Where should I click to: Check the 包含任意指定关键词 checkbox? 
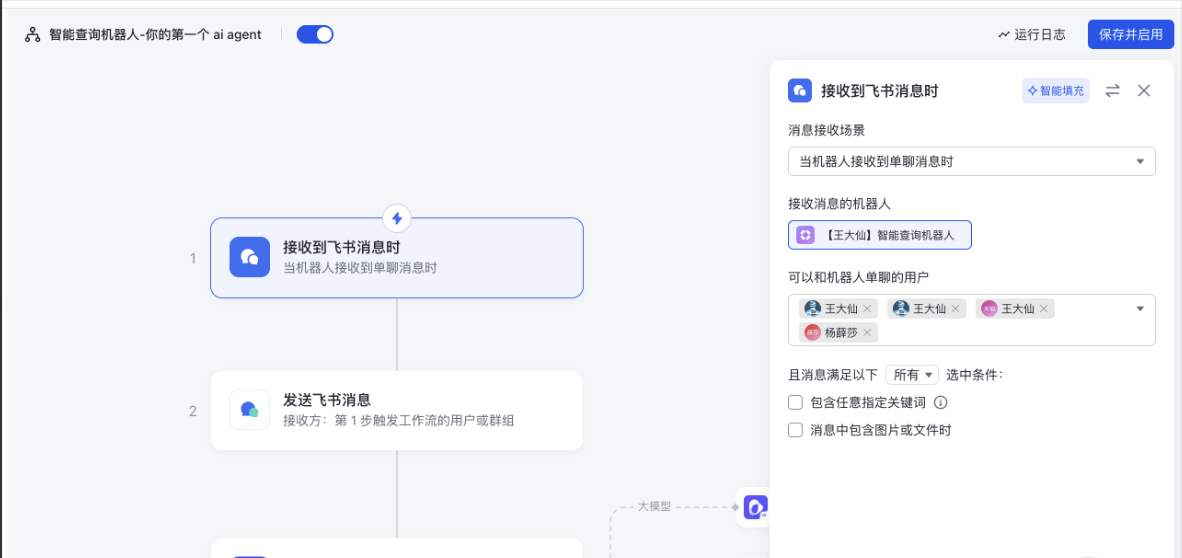[x=796, y=403]
